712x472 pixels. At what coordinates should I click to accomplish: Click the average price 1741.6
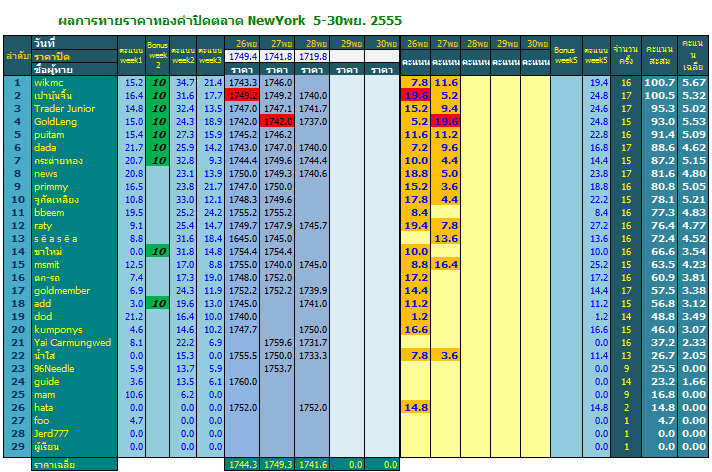point(312,464)
